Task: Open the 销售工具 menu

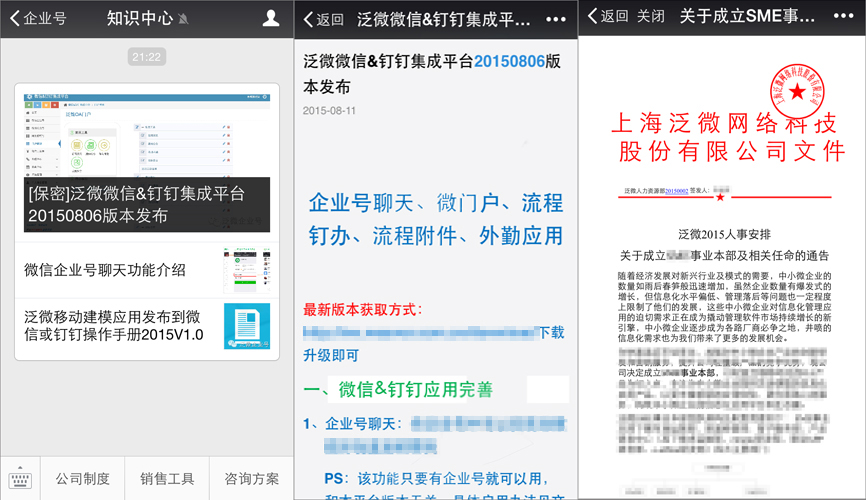Action: pos(167,478)
